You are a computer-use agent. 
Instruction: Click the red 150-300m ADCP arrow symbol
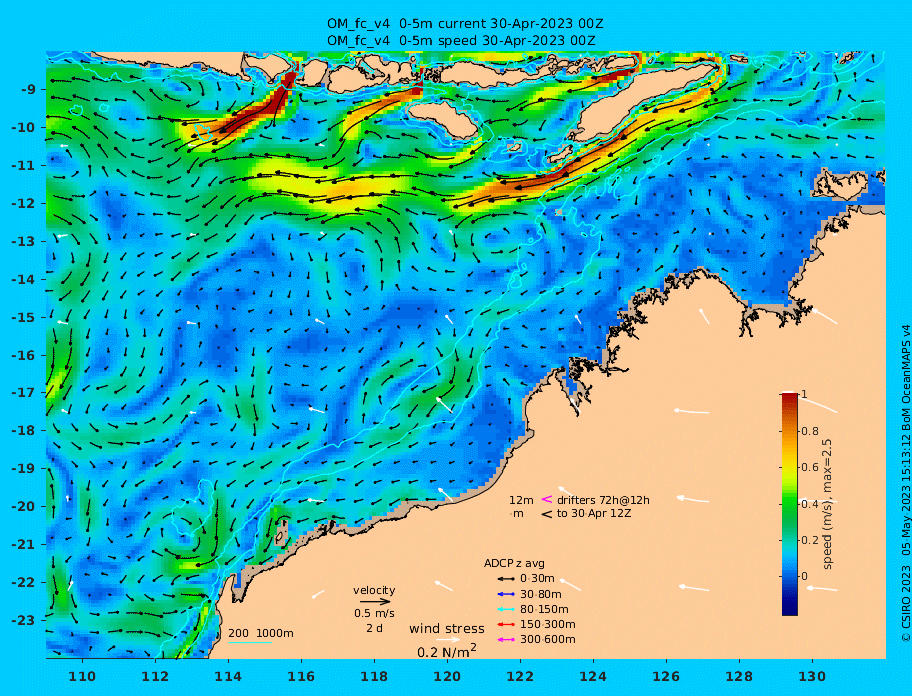click(506, 624)
